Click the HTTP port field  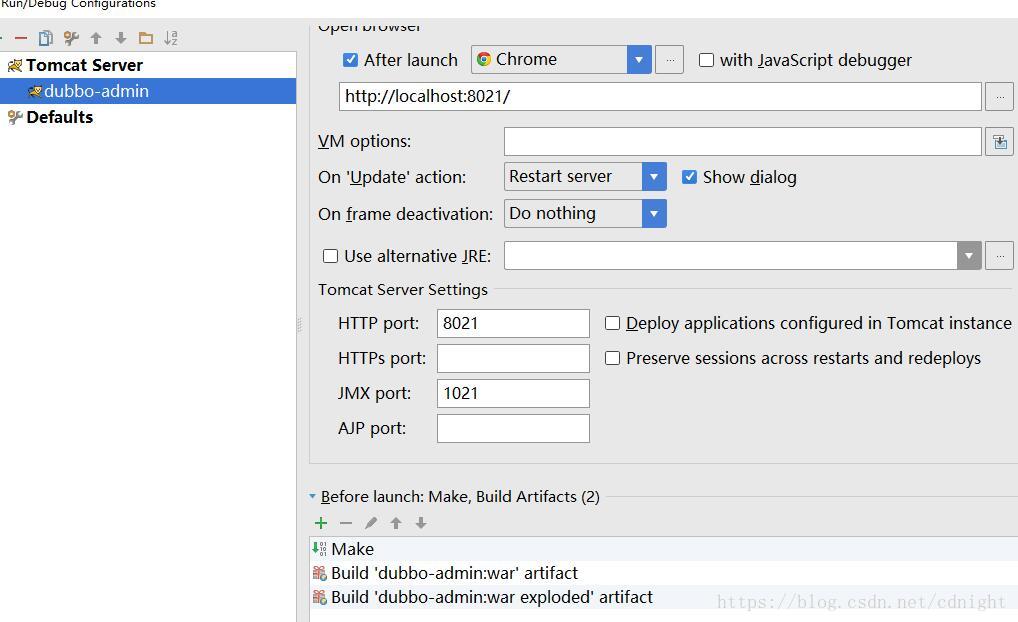pos(513,323)
